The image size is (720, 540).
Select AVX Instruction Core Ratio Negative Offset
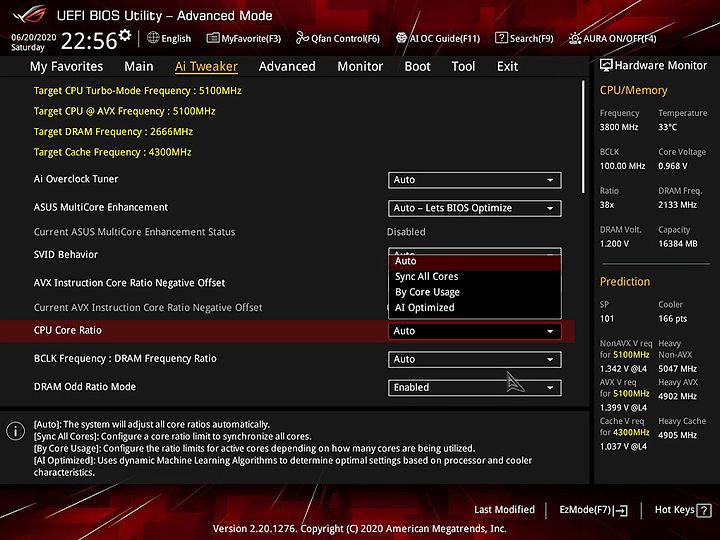click(129, 283)
